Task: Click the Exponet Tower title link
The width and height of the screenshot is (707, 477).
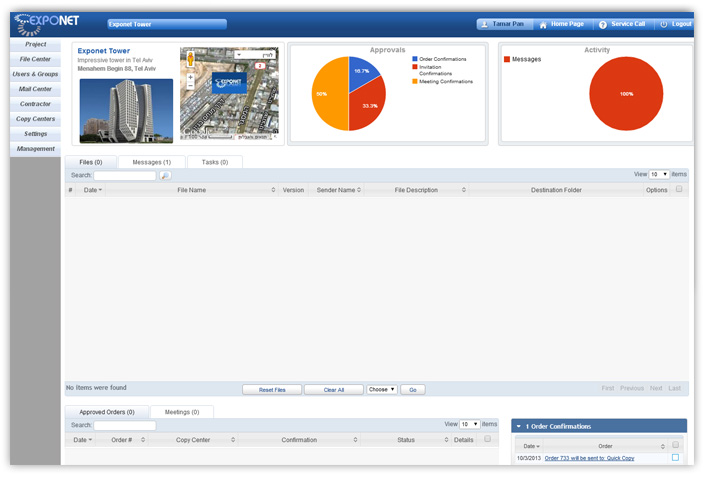Action: (x=104, y=51)
